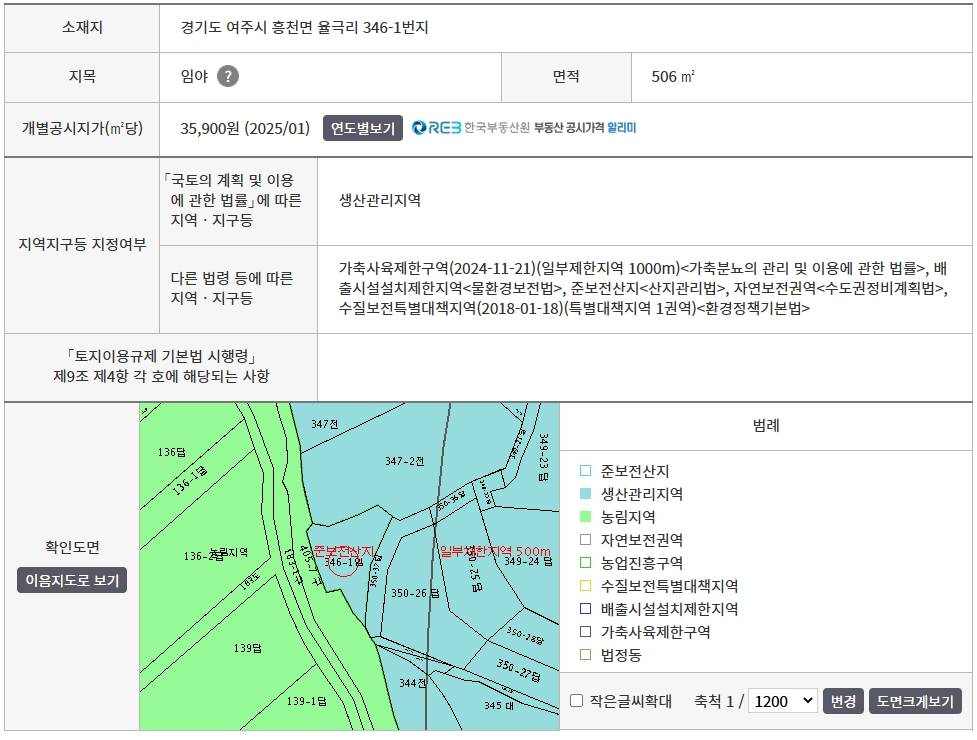The width and height of the screenshot is (977, 740).
Task: Click parcel 349-24 답 on the map
Action: pos(528,561)
